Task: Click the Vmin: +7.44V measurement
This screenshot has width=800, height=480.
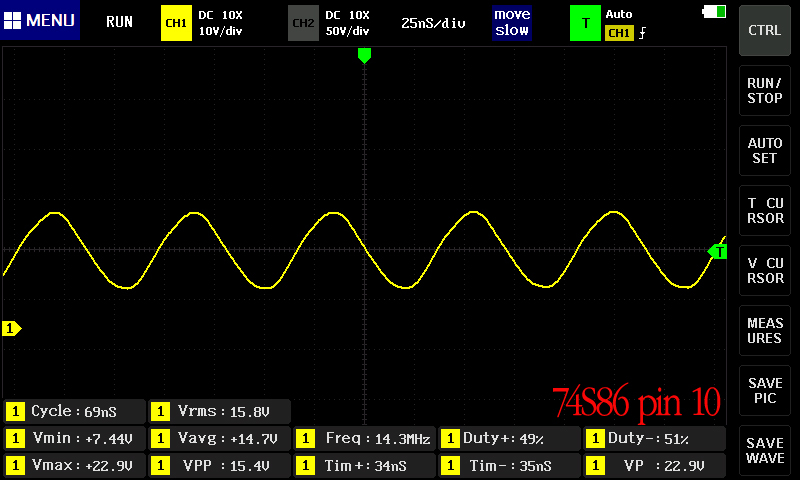Action: coord(75,438)
